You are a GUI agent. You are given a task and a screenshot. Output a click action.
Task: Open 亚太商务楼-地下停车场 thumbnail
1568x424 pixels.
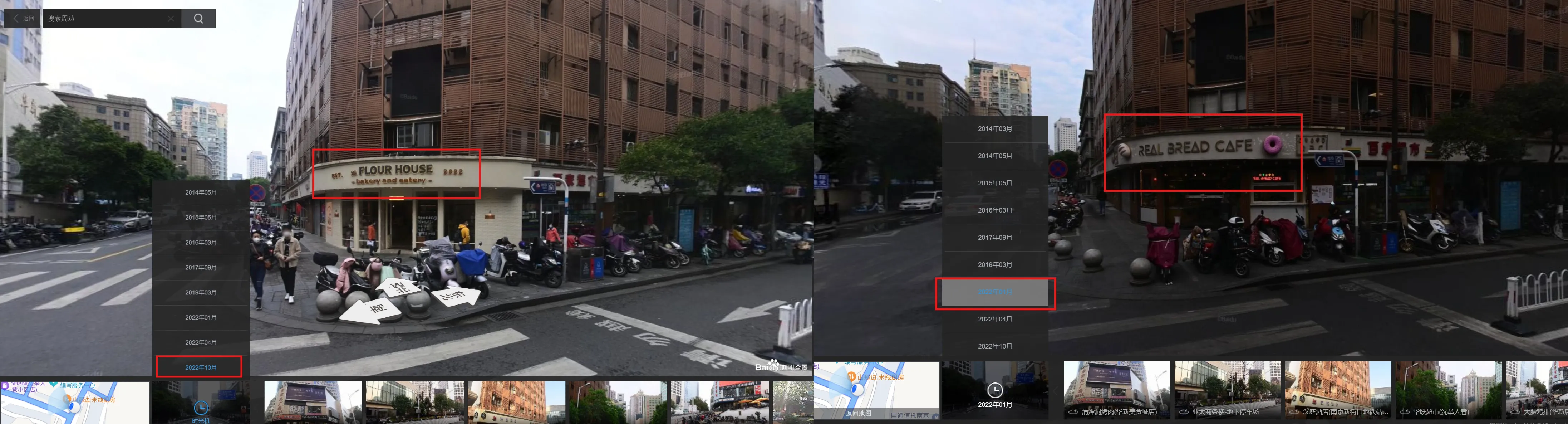click(1228, 390)
